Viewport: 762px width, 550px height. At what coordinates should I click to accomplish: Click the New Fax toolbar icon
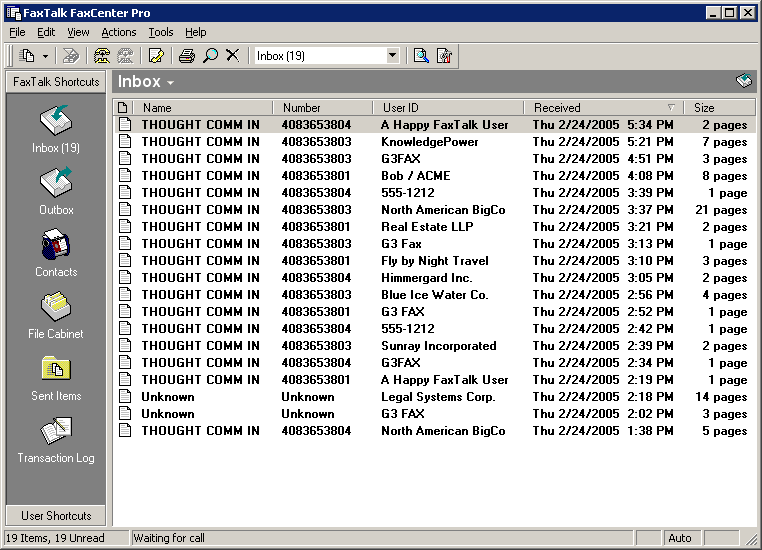[27, 56]
